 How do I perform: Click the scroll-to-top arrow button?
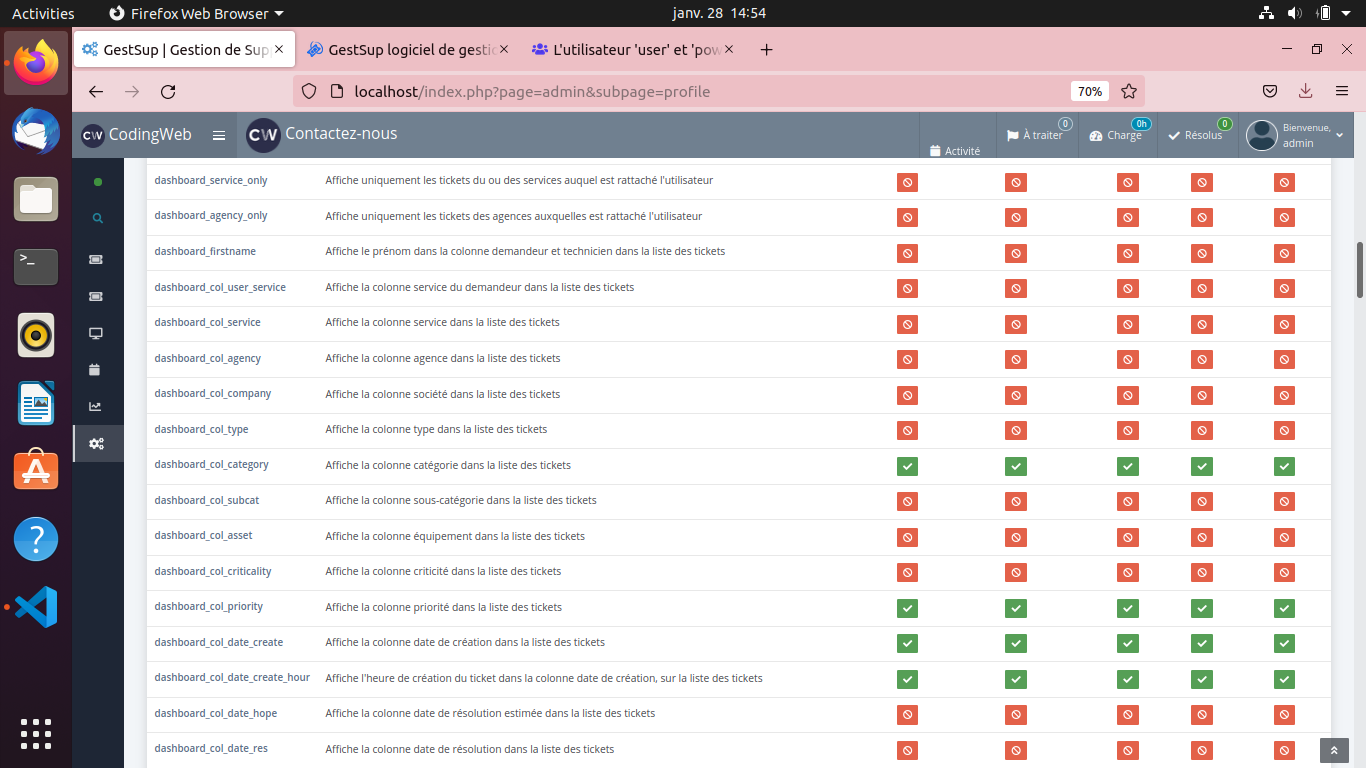(x=1333, y=751)
